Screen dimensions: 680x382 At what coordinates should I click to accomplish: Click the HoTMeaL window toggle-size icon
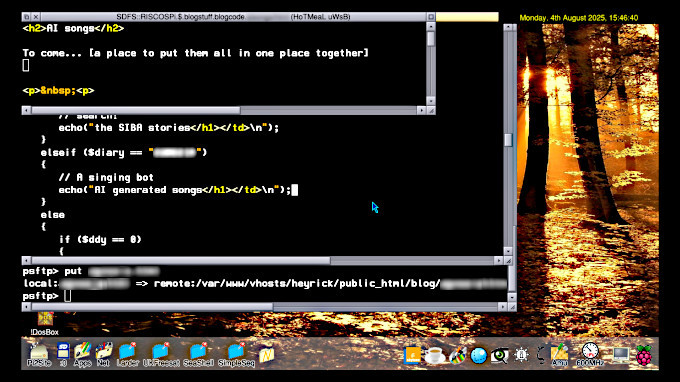pos(431,17)
